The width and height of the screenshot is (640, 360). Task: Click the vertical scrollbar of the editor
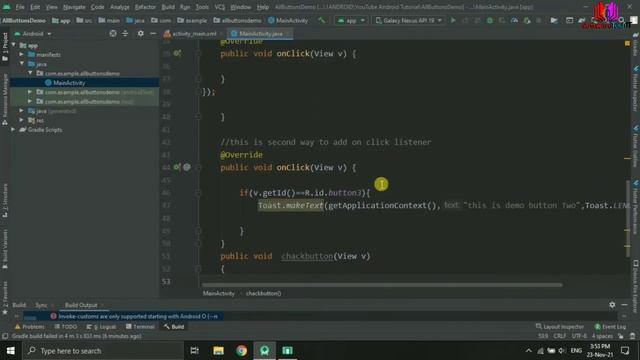[627, 218]
